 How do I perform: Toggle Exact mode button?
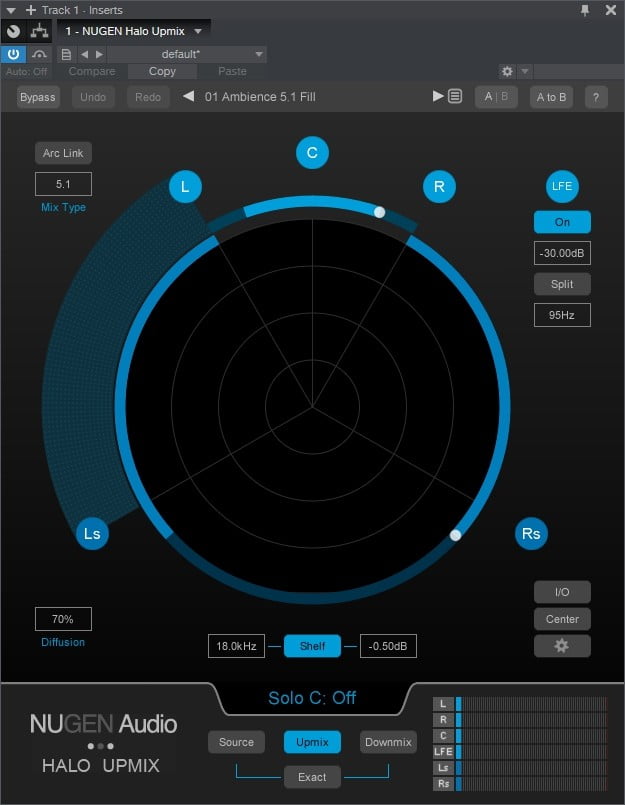click(312, 777)
